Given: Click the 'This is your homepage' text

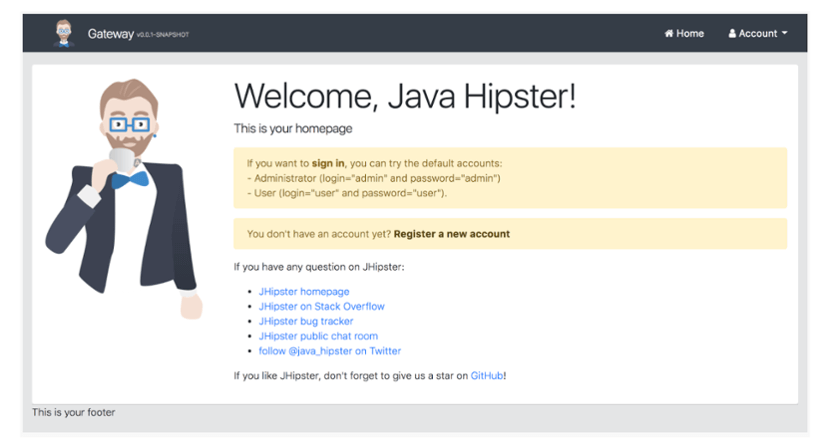Looking at the screenshot, I should pos(293,128).
